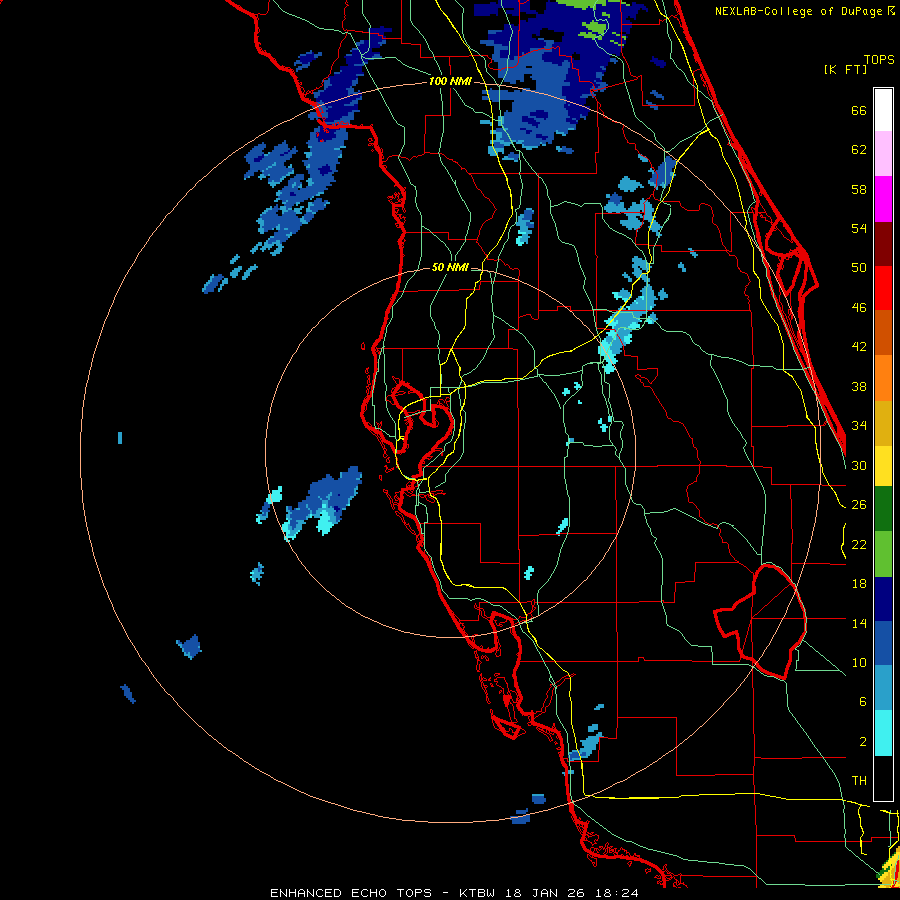Image resolution: width=900 pixels, height=900 pixels.
Task: Click the "[K FT]" units label
Action: coord(845,69)
